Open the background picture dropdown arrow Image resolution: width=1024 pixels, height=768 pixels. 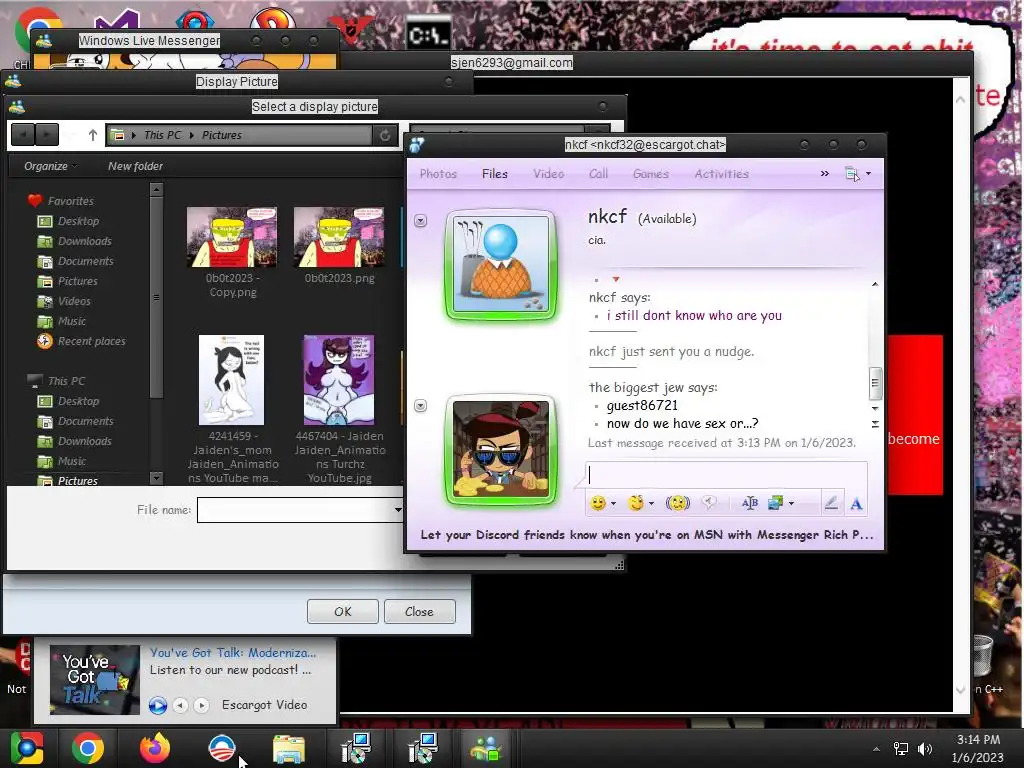pyautogui.click(x=792, y=503)
